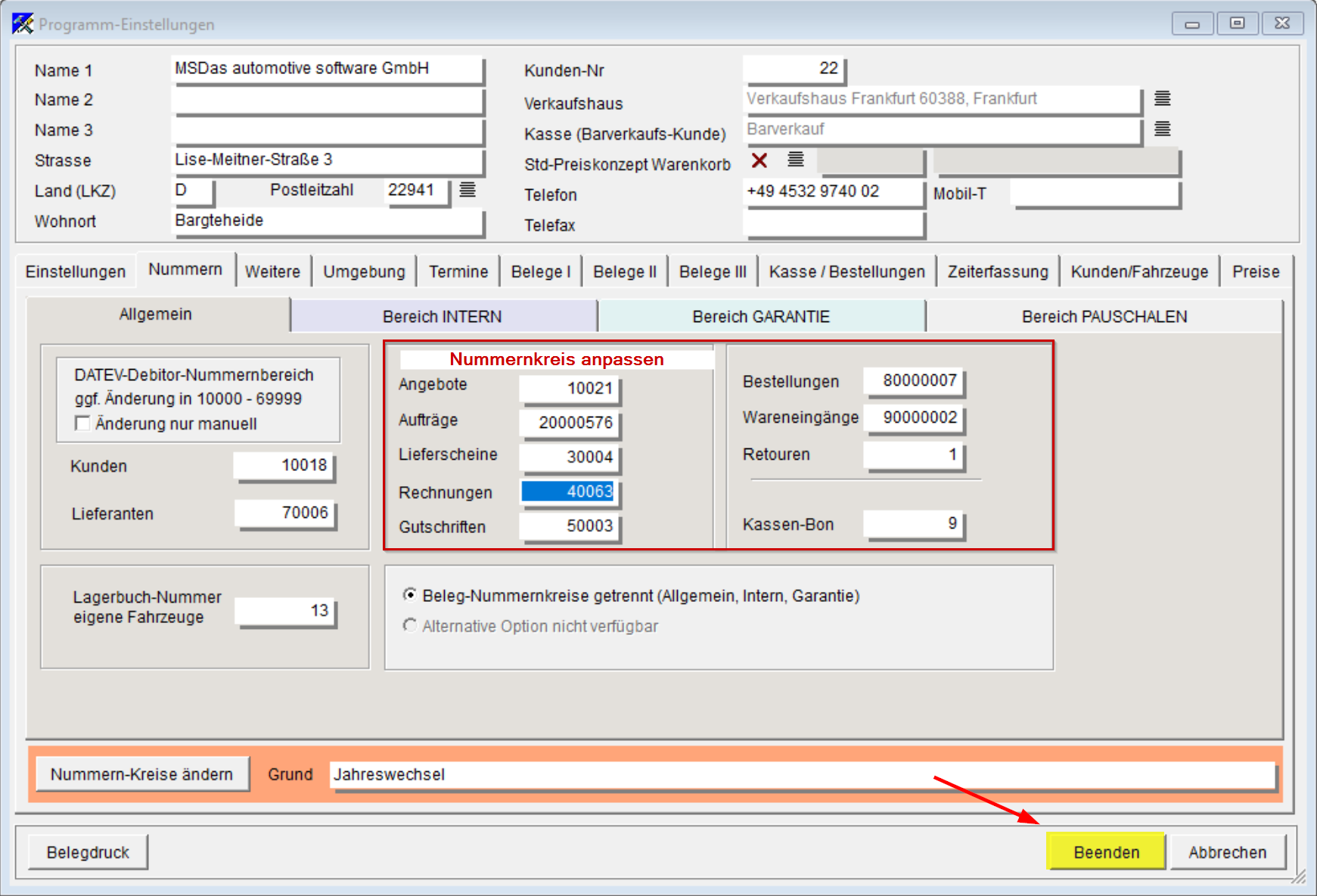
Task: Edit the Grund field containing Jahreswechsel
Action: pos(802,775)
